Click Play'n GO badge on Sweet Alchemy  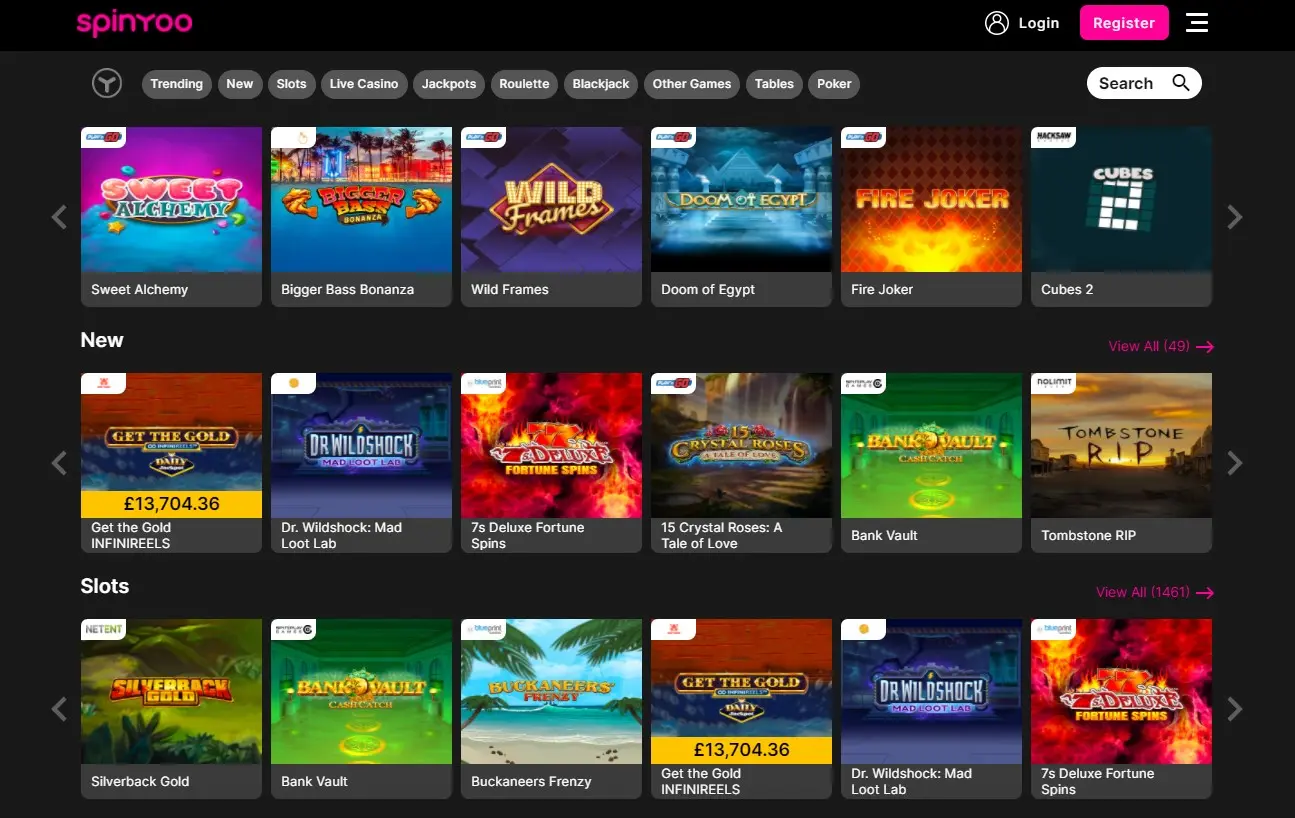(x=103, y=137)
